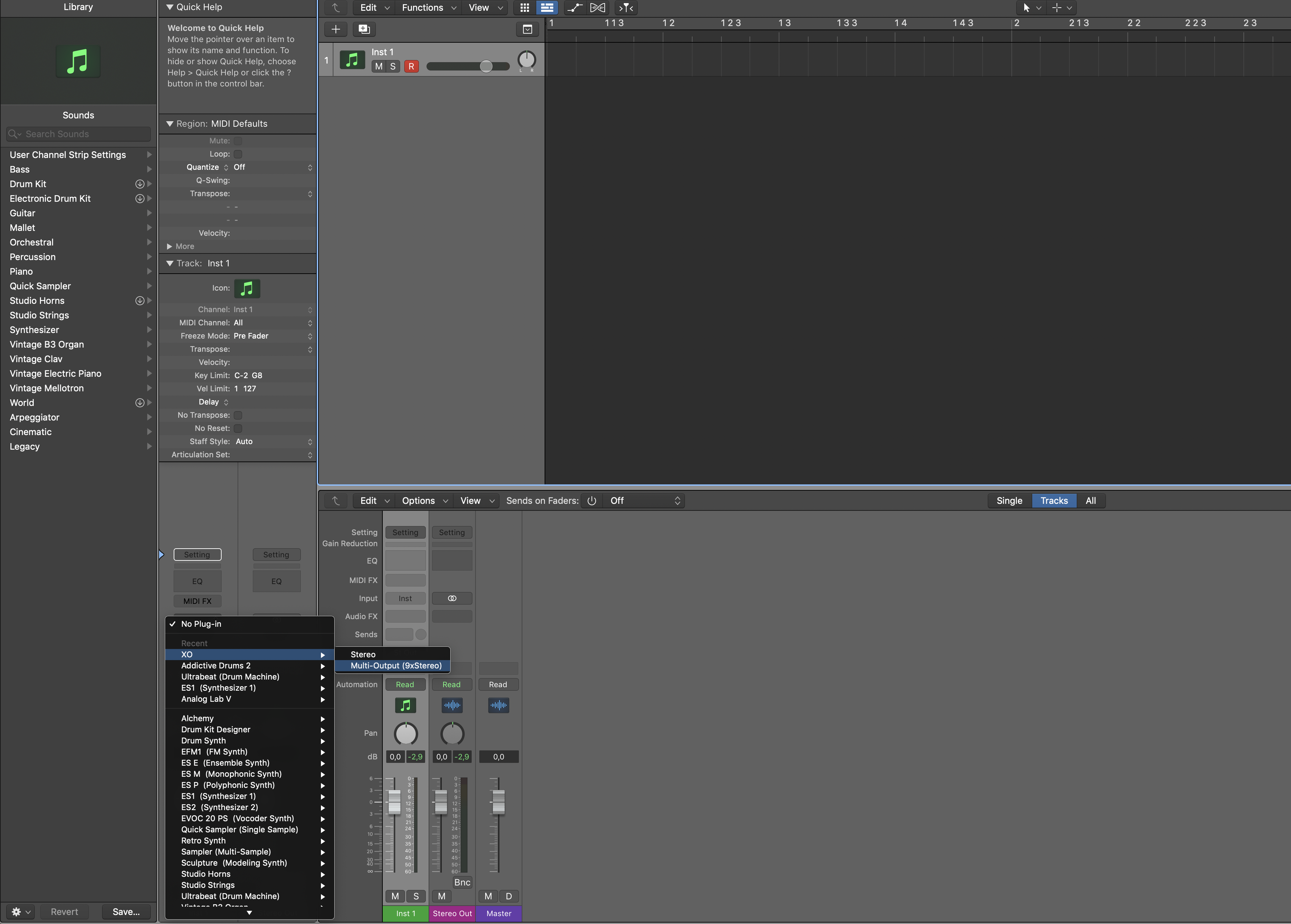Click the Library Save button

[x=126, y=911]
